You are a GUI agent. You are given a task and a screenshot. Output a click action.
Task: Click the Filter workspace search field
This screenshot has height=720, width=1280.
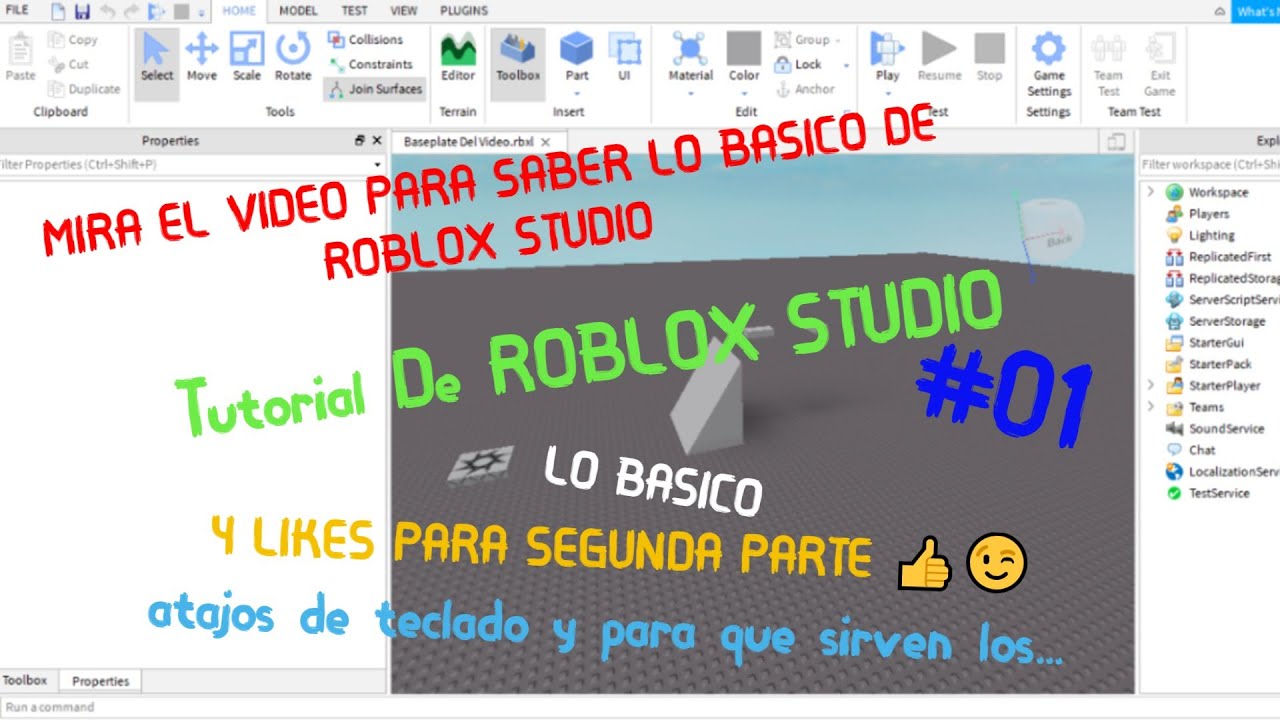click(1210, 164)
